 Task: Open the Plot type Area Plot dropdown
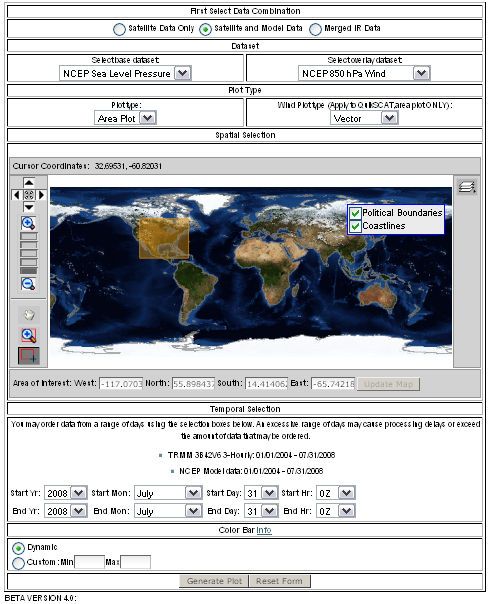[125, 118]
